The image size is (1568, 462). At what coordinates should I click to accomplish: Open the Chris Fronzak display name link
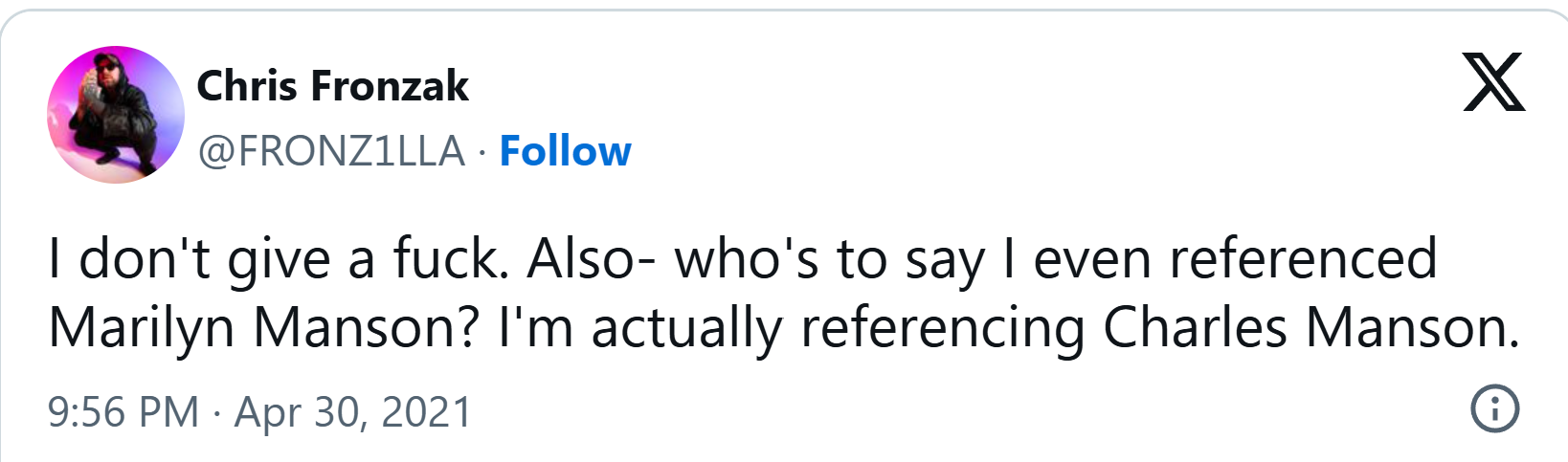pyautogui.click(x=332, y=86)
